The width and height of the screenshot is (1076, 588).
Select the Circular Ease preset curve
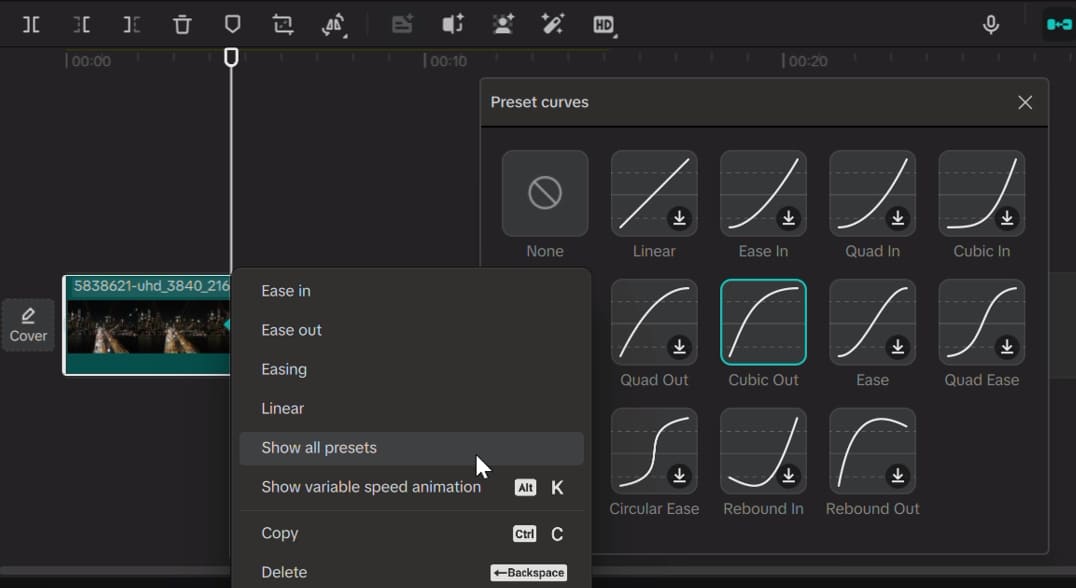click(x=654, y=451)
